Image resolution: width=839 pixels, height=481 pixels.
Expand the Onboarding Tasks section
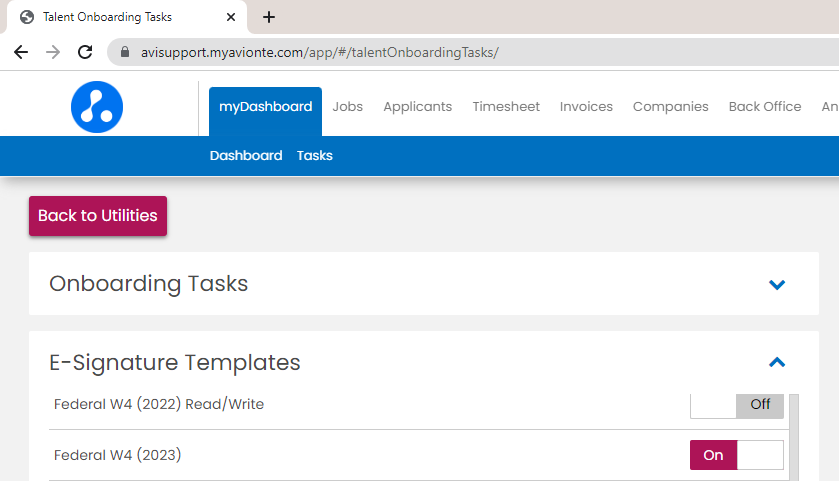(777, 284)
